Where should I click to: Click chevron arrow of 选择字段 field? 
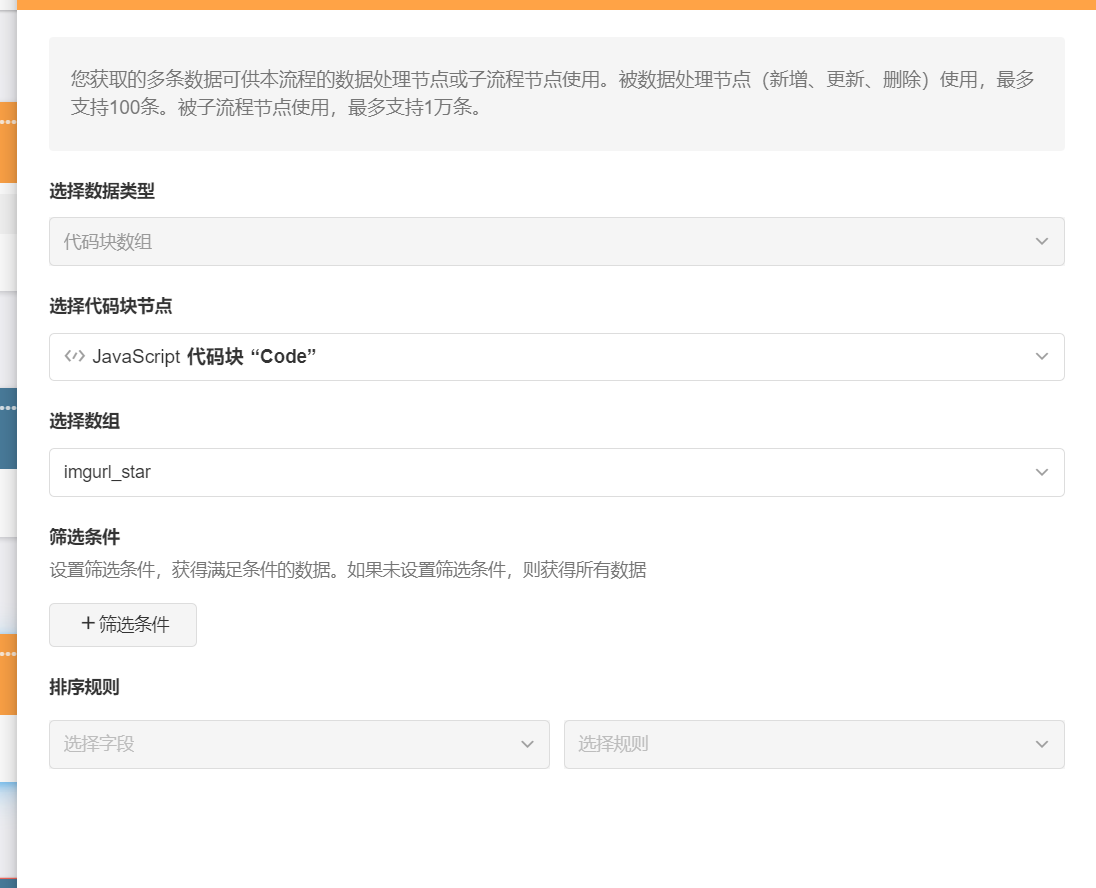527,745
